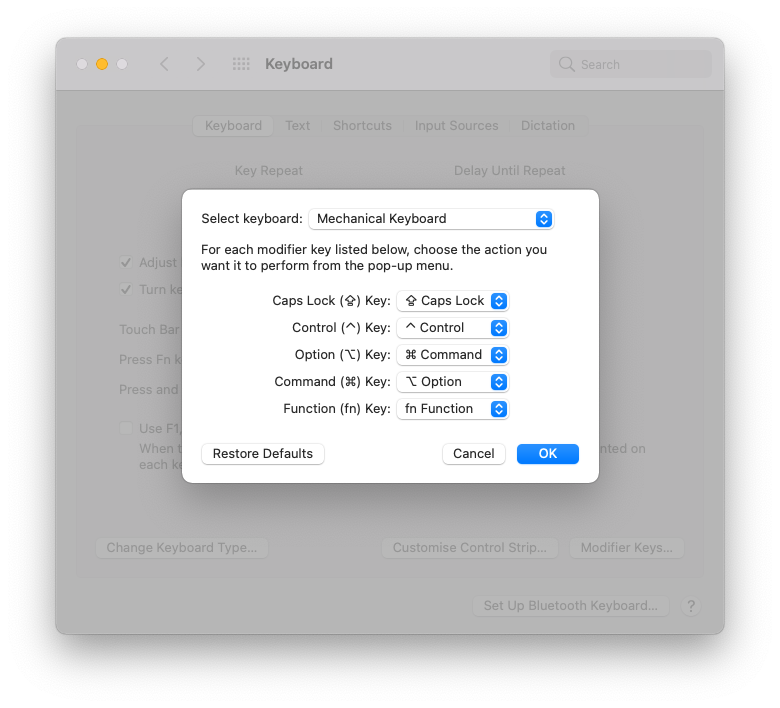Open help via question mark button
Viewport: 780px width, 708px height.
691,606
